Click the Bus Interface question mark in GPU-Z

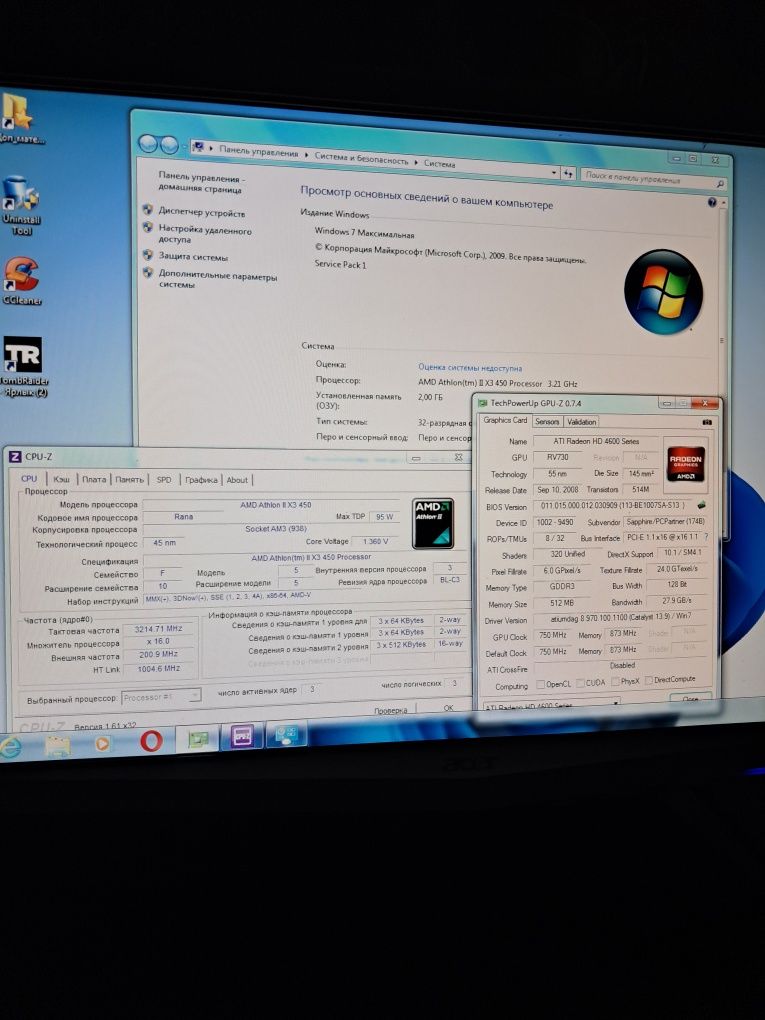706,537
